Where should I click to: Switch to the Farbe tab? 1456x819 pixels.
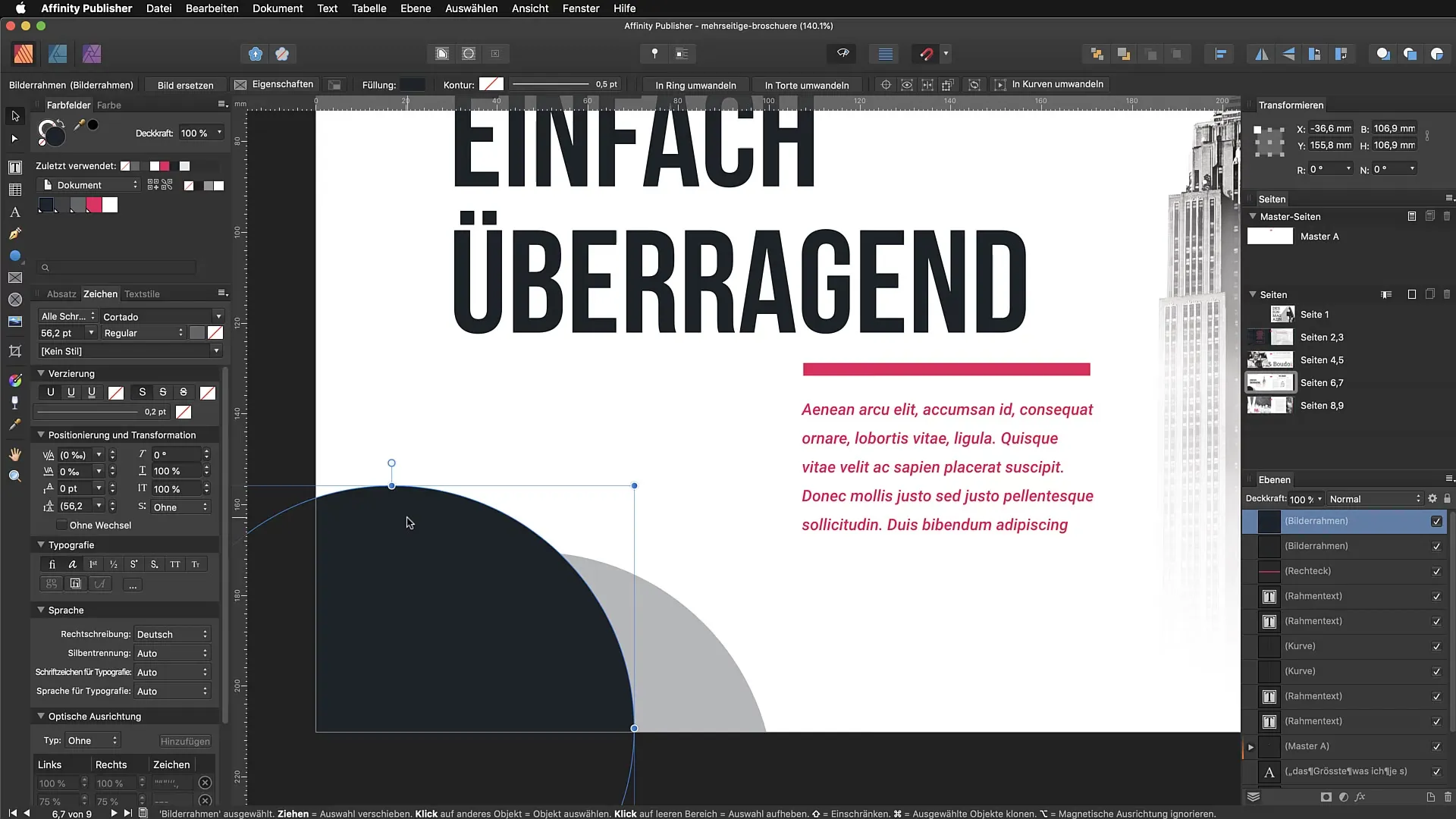[108, 105]
